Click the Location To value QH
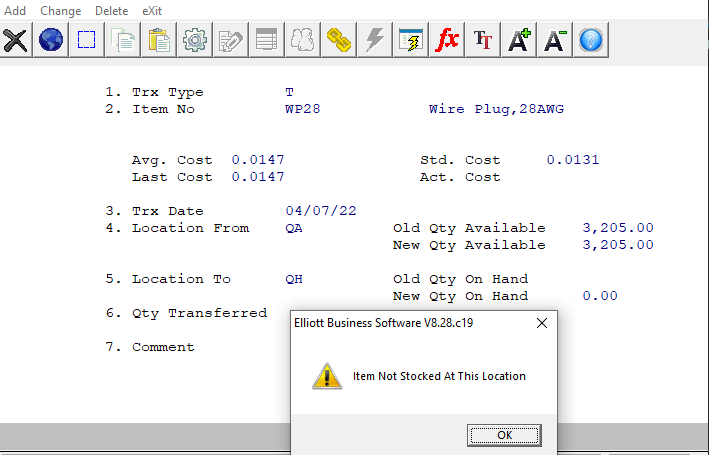The image size is (709, 455). coord(293,279)
